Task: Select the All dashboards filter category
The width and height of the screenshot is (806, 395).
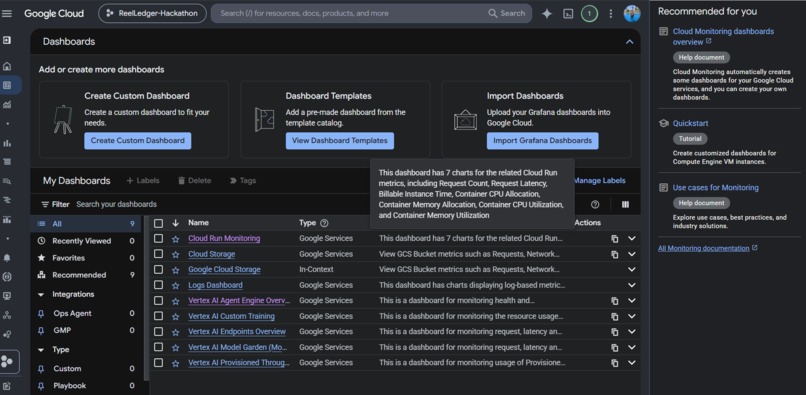Action: click(x=85, y=224)
